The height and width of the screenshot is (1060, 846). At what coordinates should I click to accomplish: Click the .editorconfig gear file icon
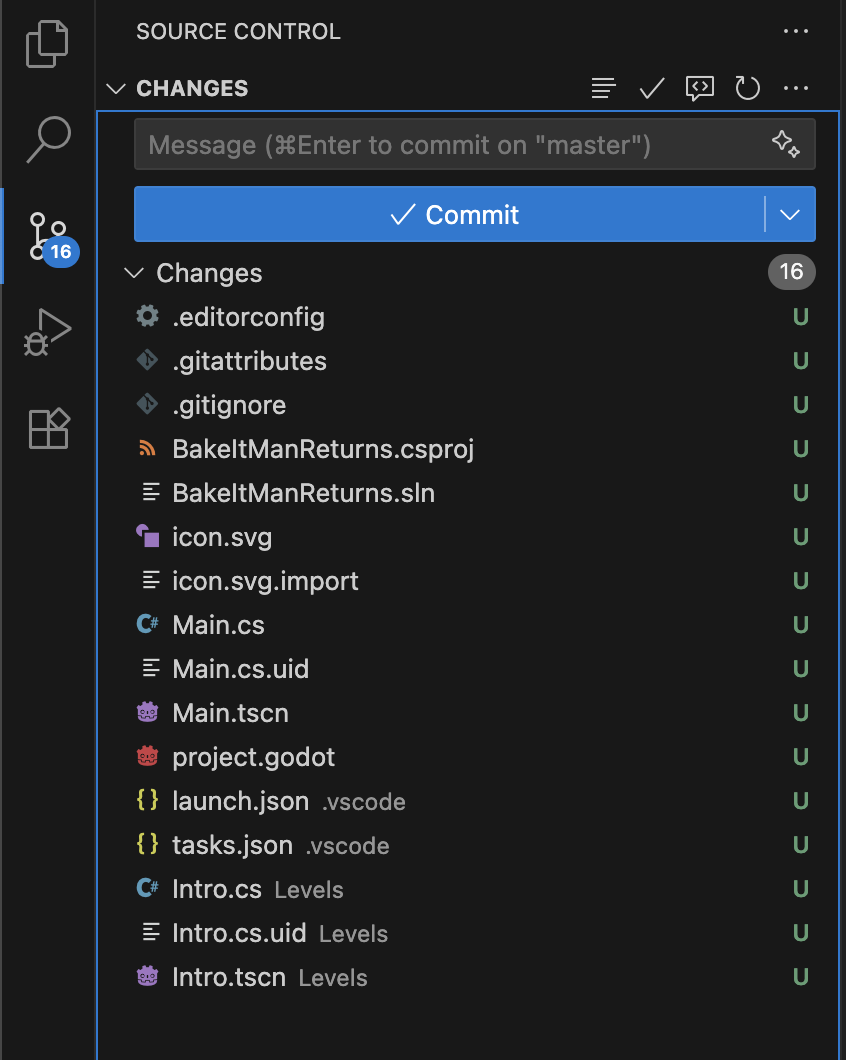click(147, 316)
